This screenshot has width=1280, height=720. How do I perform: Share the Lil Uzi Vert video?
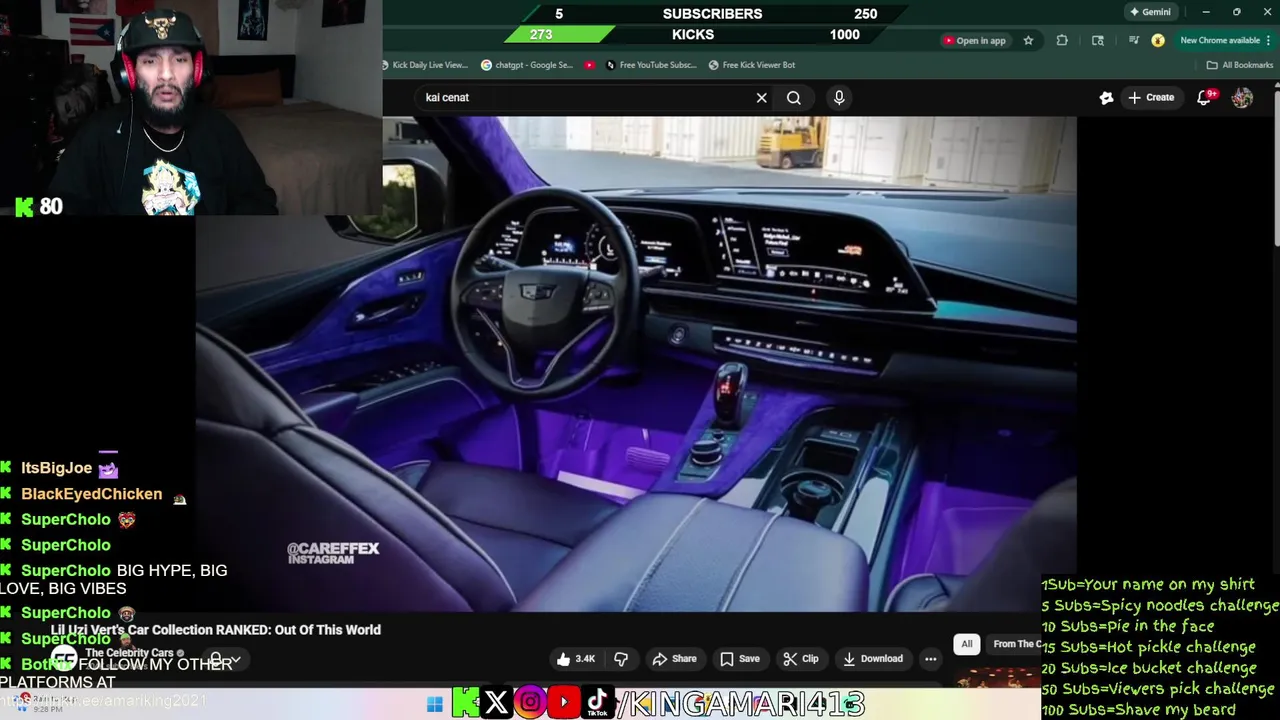(674, 659)
